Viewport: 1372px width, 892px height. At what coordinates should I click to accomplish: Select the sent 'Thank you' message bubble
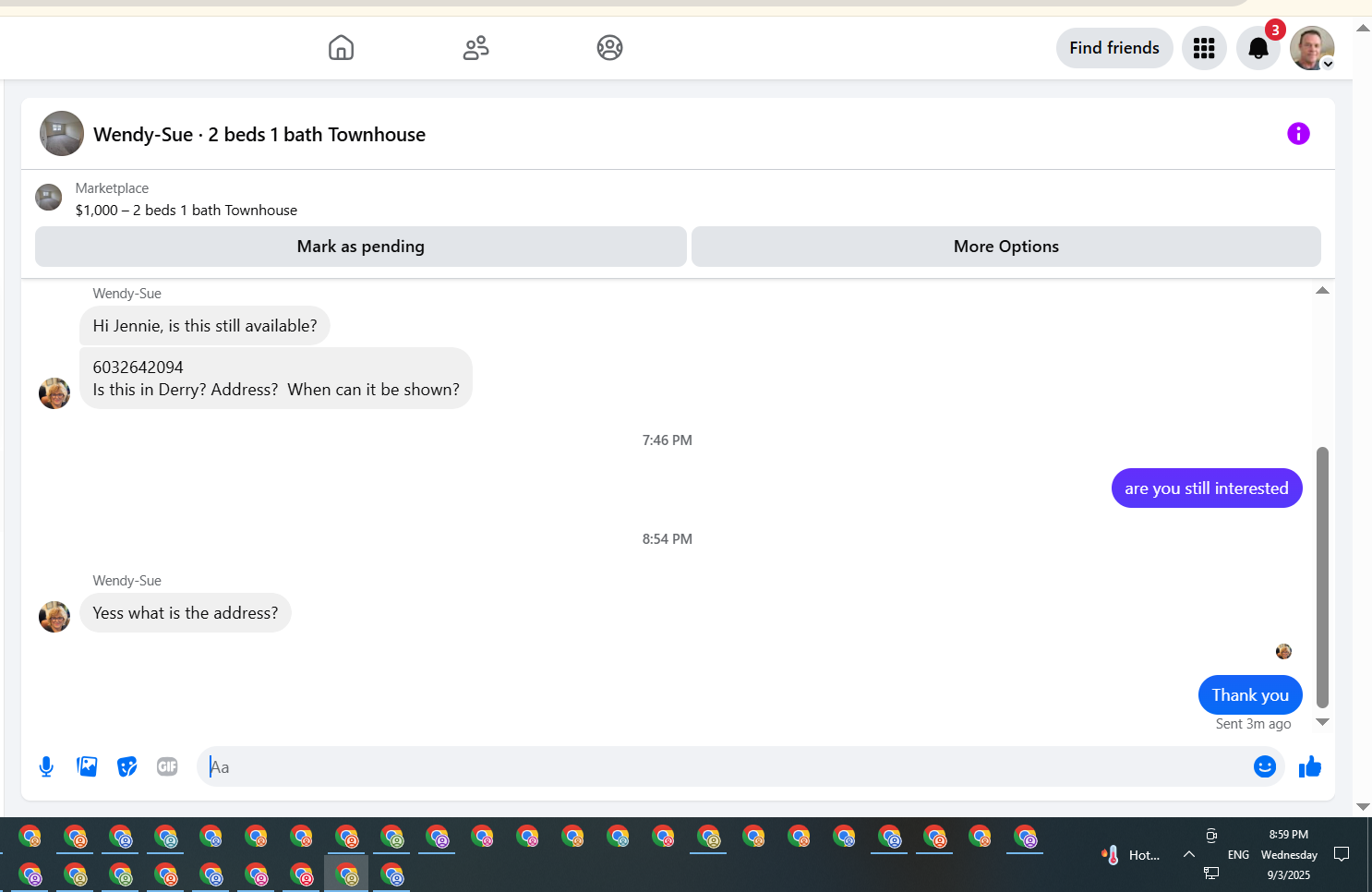click(x=1250, y=695)
